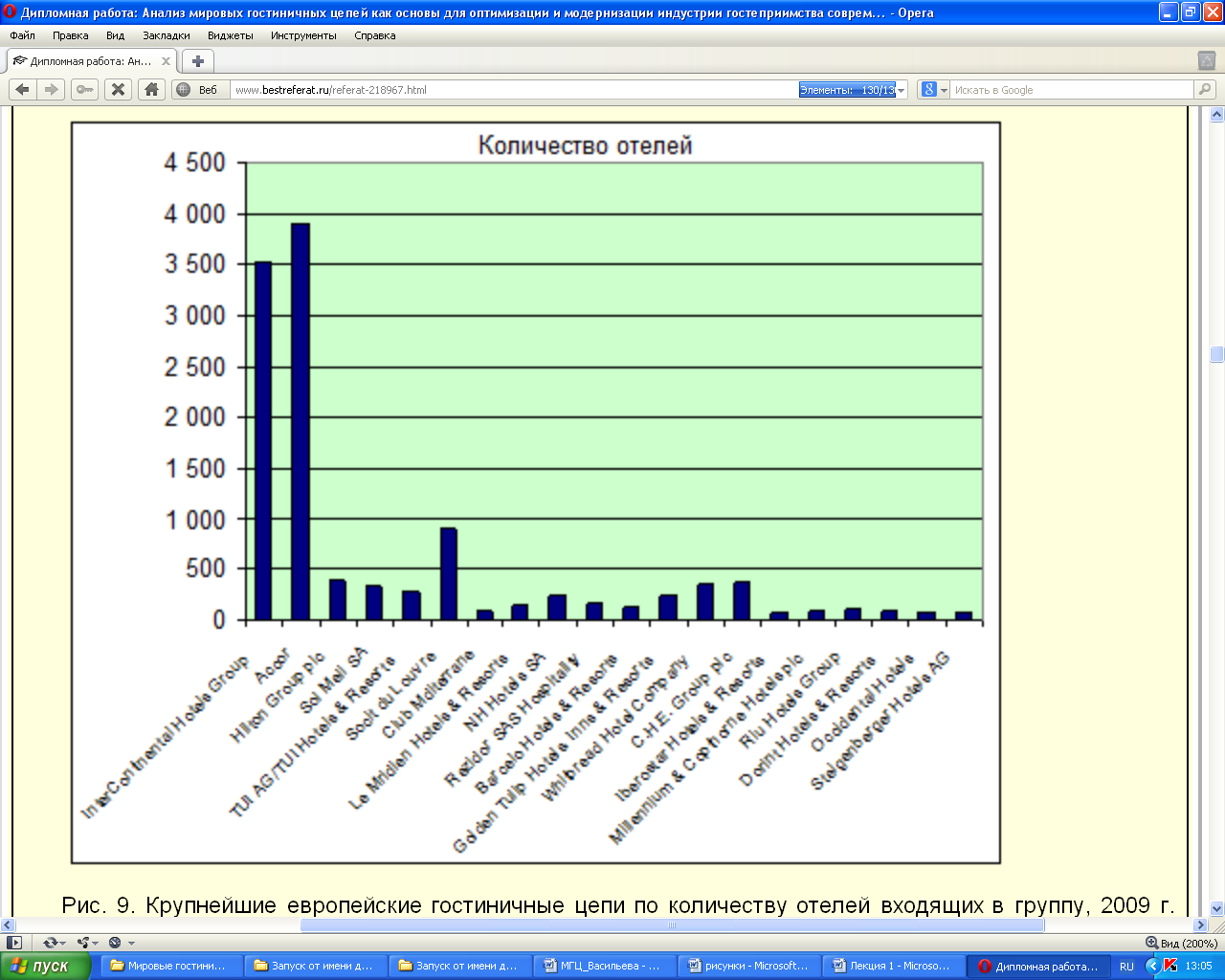Open the Opera Link sync icon
Viewport: 1225px width, 980px height.
(50, 943)
